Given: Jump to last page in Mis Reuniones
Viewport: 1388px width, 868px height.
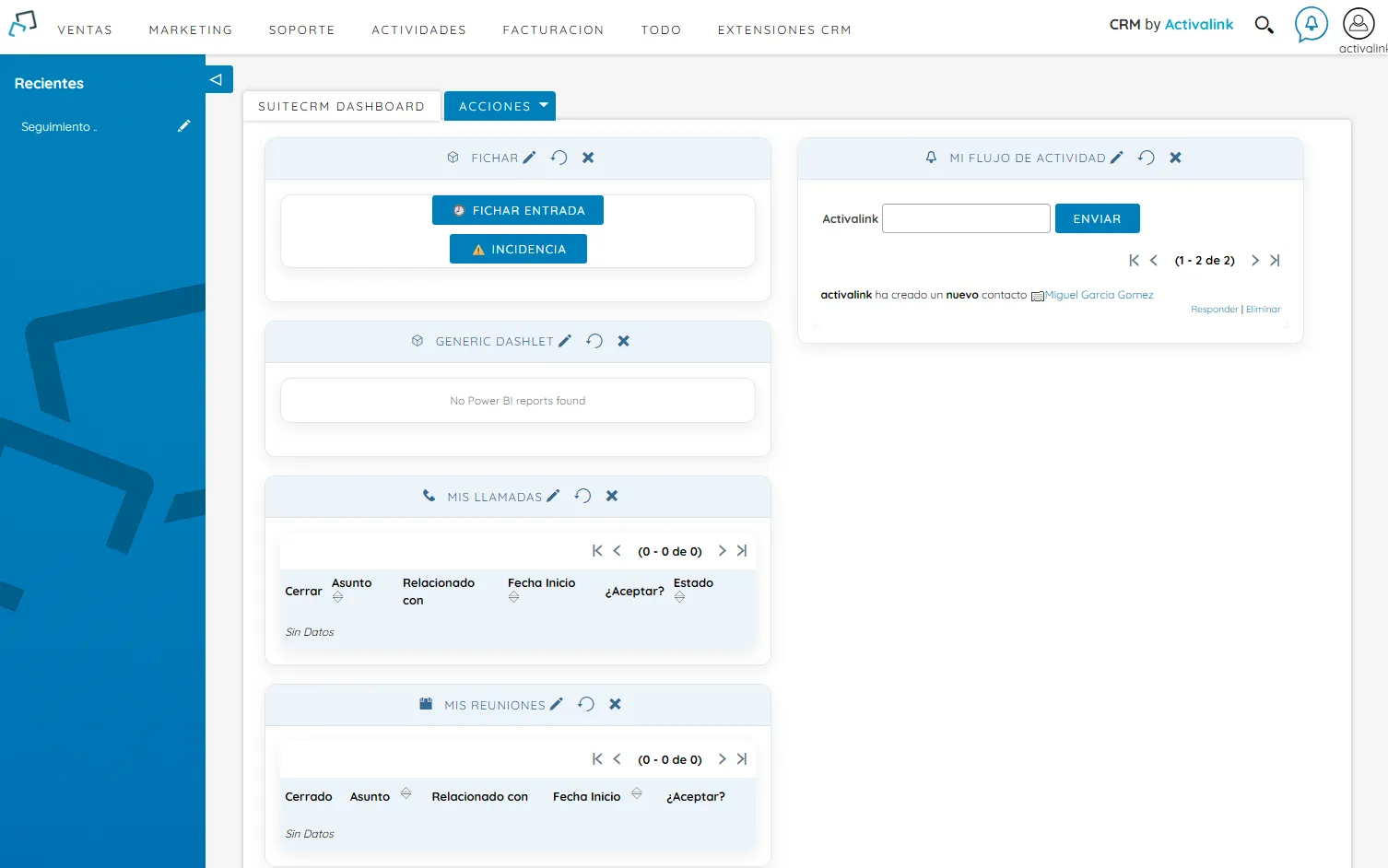Looking at the screenshot, I should click(x=742, y=759).
